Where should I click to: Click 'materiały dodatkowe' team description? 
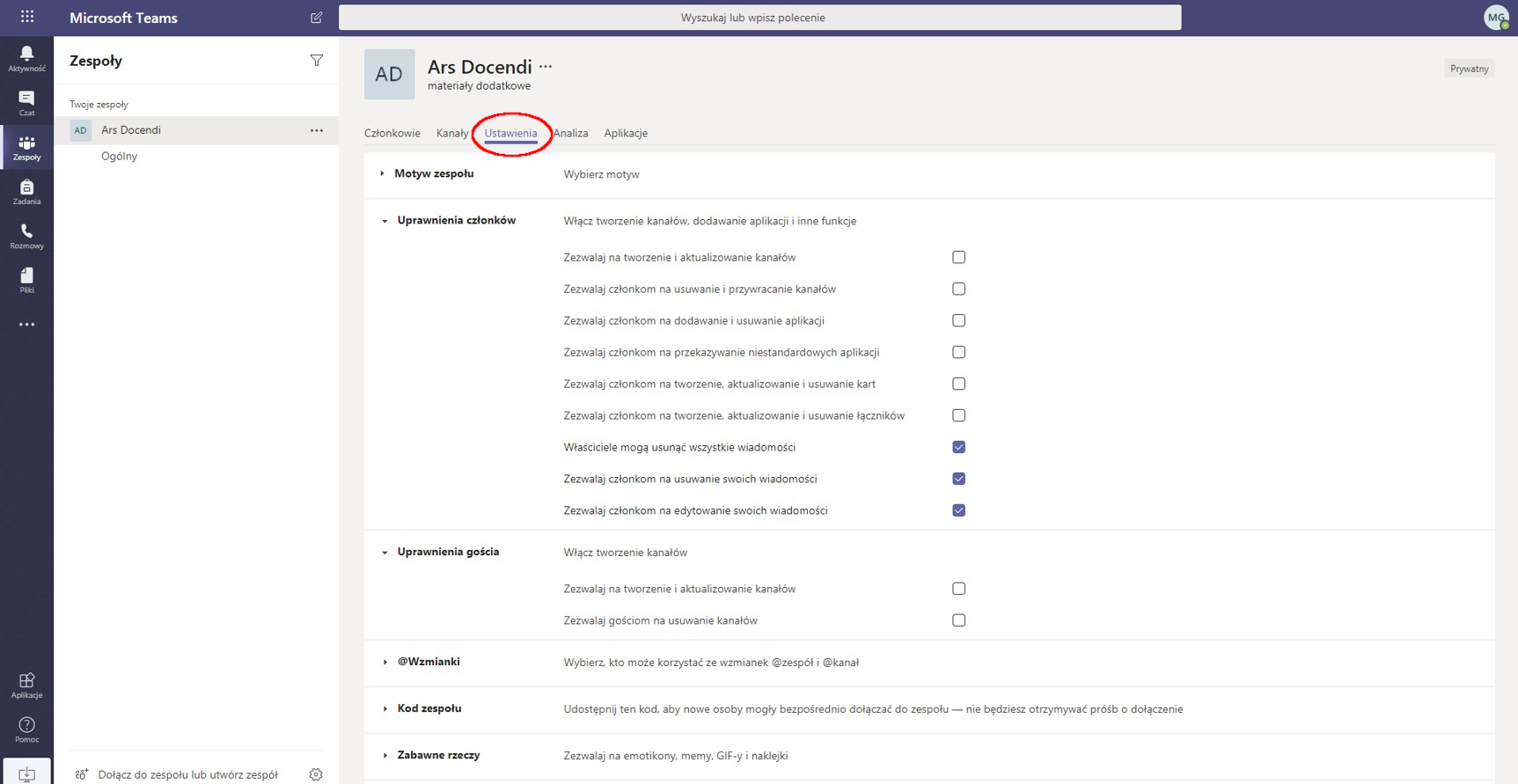click(479, 86)
